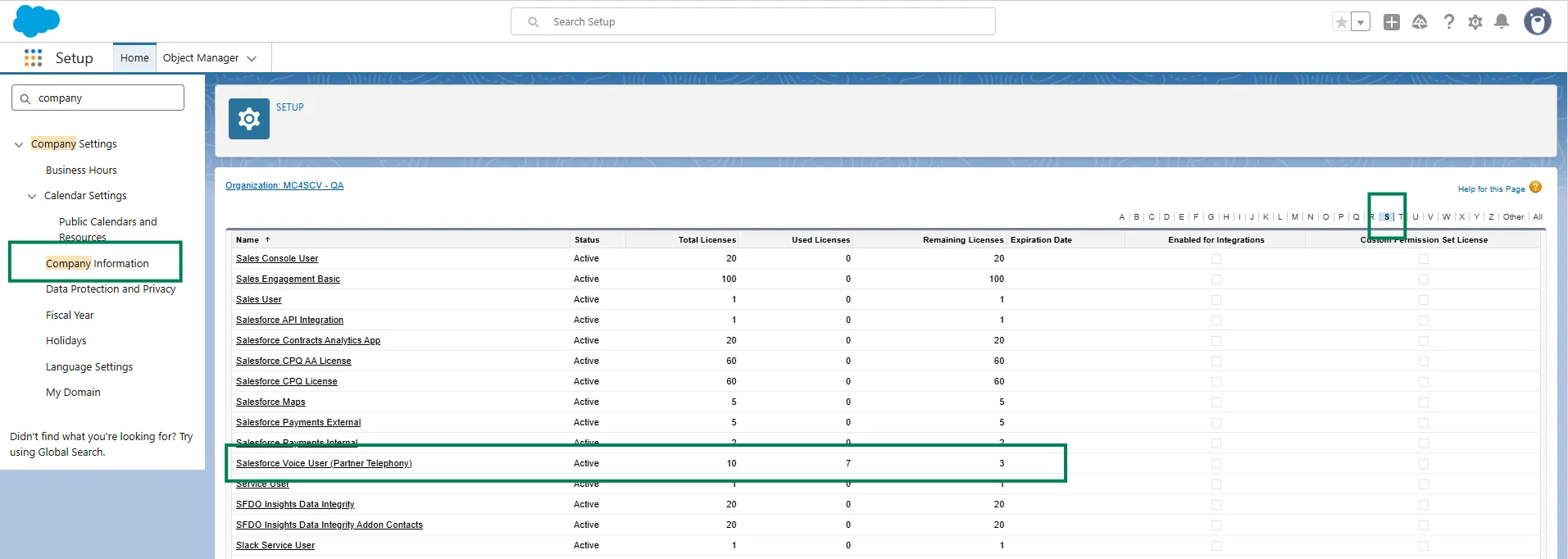Click the Organization: MC4SCV - QA link
The height and width of the screenshot is (559, 1568).
click(x=284, y=185)
